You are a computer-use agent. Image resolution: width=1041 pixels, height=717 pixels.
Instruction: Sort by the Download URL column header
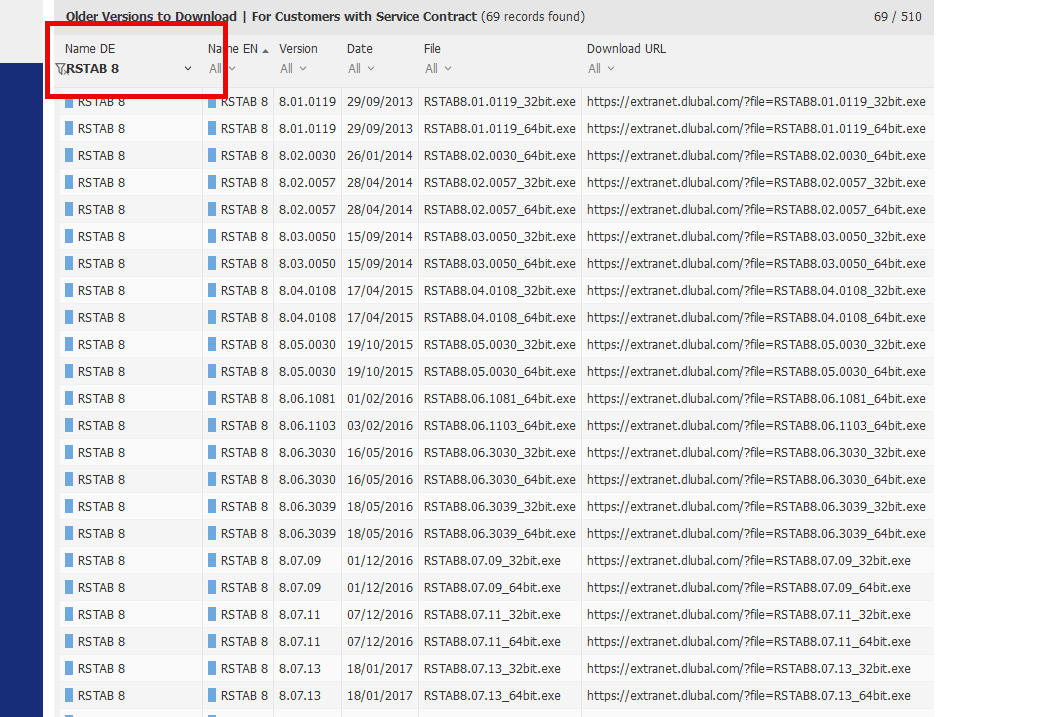tap(626, 48)
